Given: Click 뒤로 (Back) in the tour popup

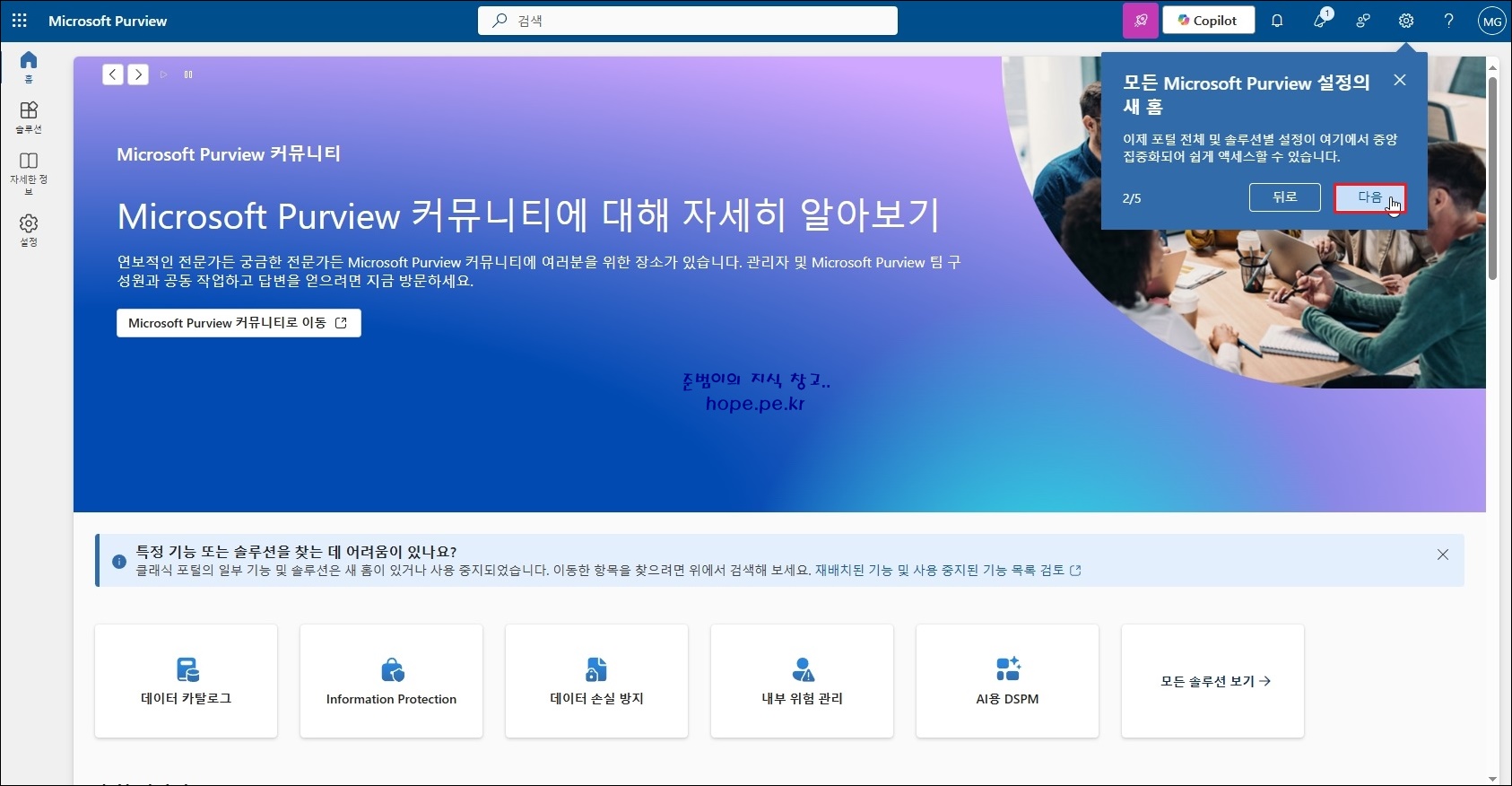Looking at the screenshot, I should click(1284, 197).
